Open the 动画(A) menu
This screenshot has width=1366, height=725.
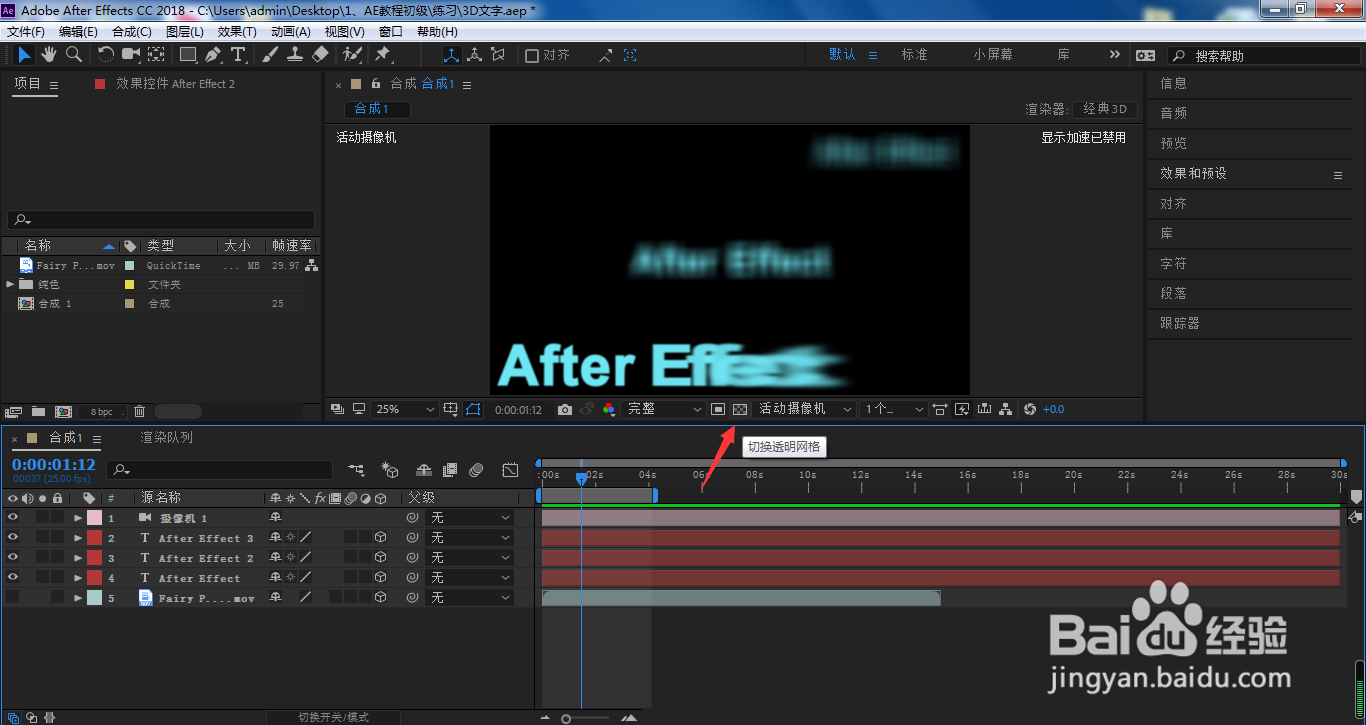pos(291,31)
